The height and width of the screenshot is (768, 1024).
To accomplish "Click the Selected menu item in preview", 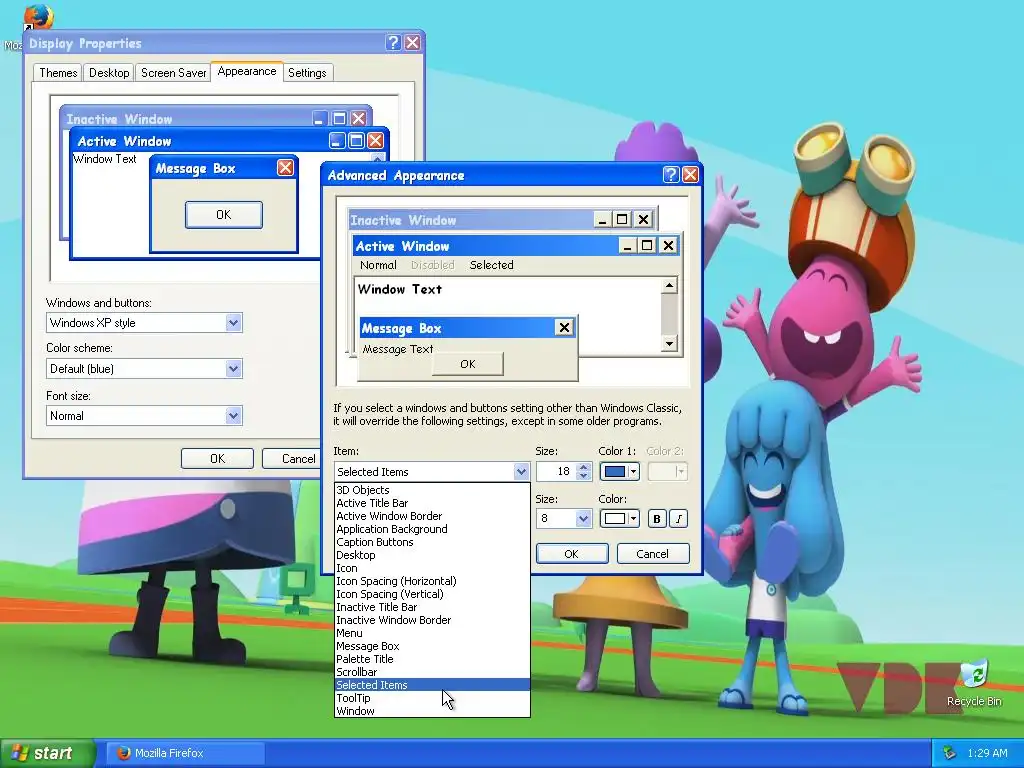I will pyautogui.click(x=491, y=265).
